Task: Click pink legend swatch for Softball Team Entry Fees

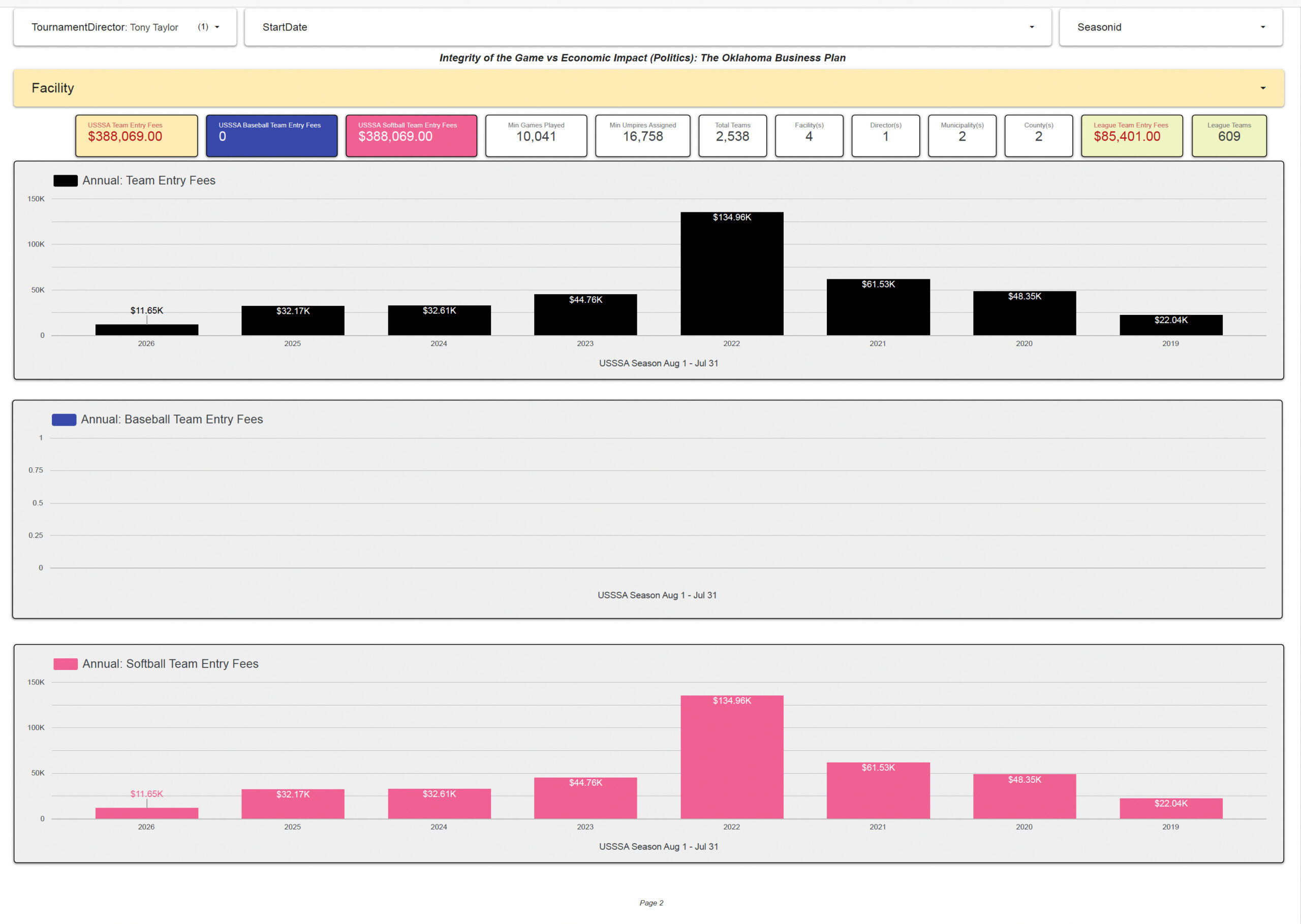Action: pyautogui.click(x=66, y=664)
